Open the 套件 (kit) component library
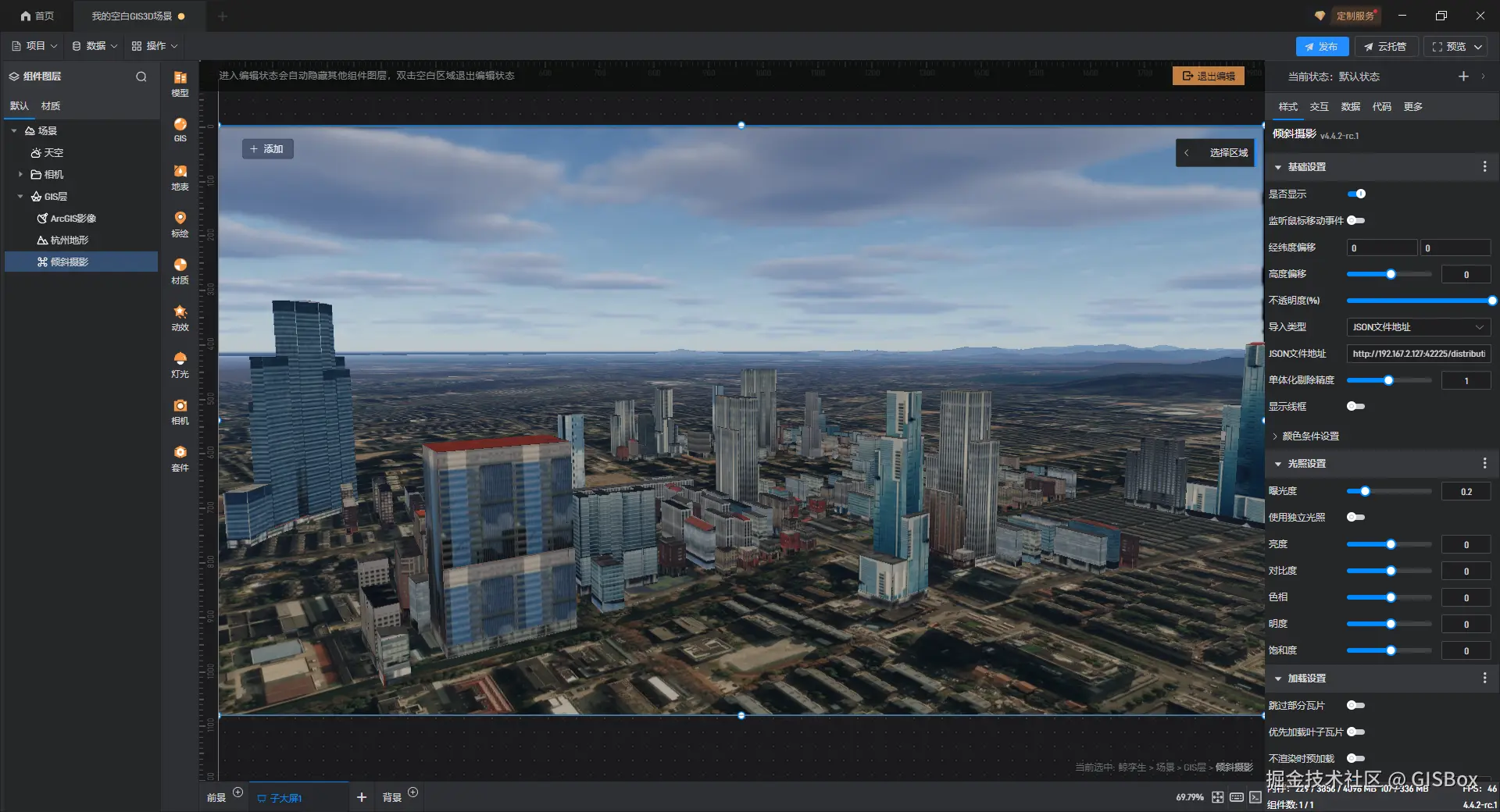Screen dimensions: 1500x812 pos(180,458)
